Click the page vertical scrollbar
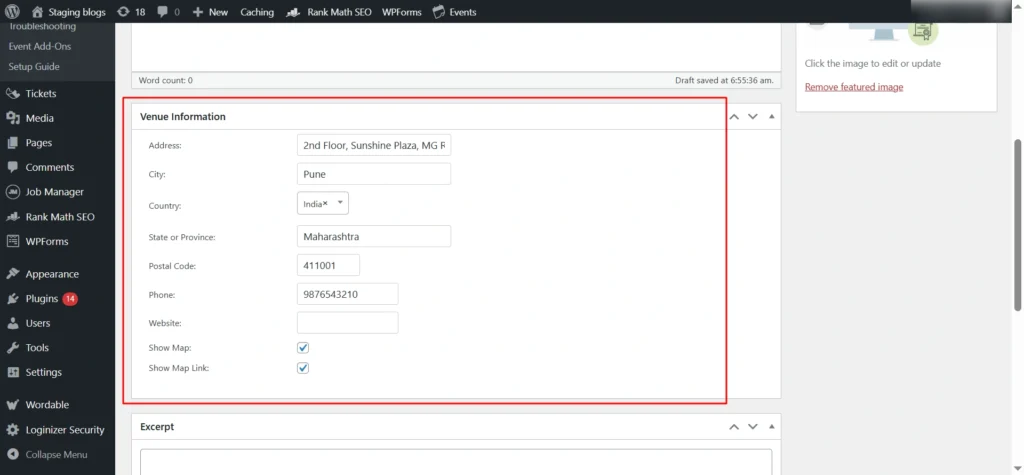 coord(1017,224)
